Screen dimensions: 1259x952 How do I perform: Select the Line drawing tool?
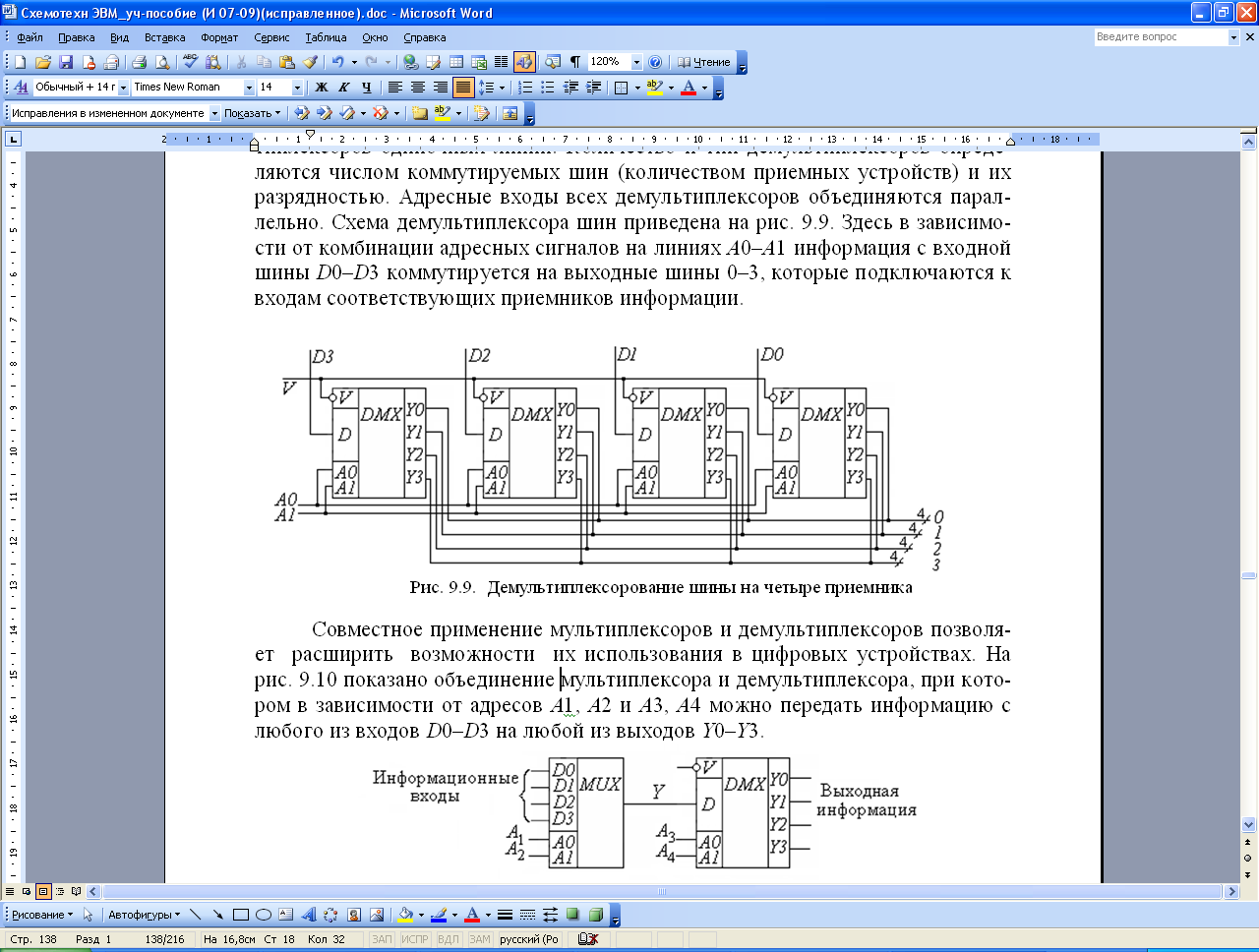coord(195,915)
